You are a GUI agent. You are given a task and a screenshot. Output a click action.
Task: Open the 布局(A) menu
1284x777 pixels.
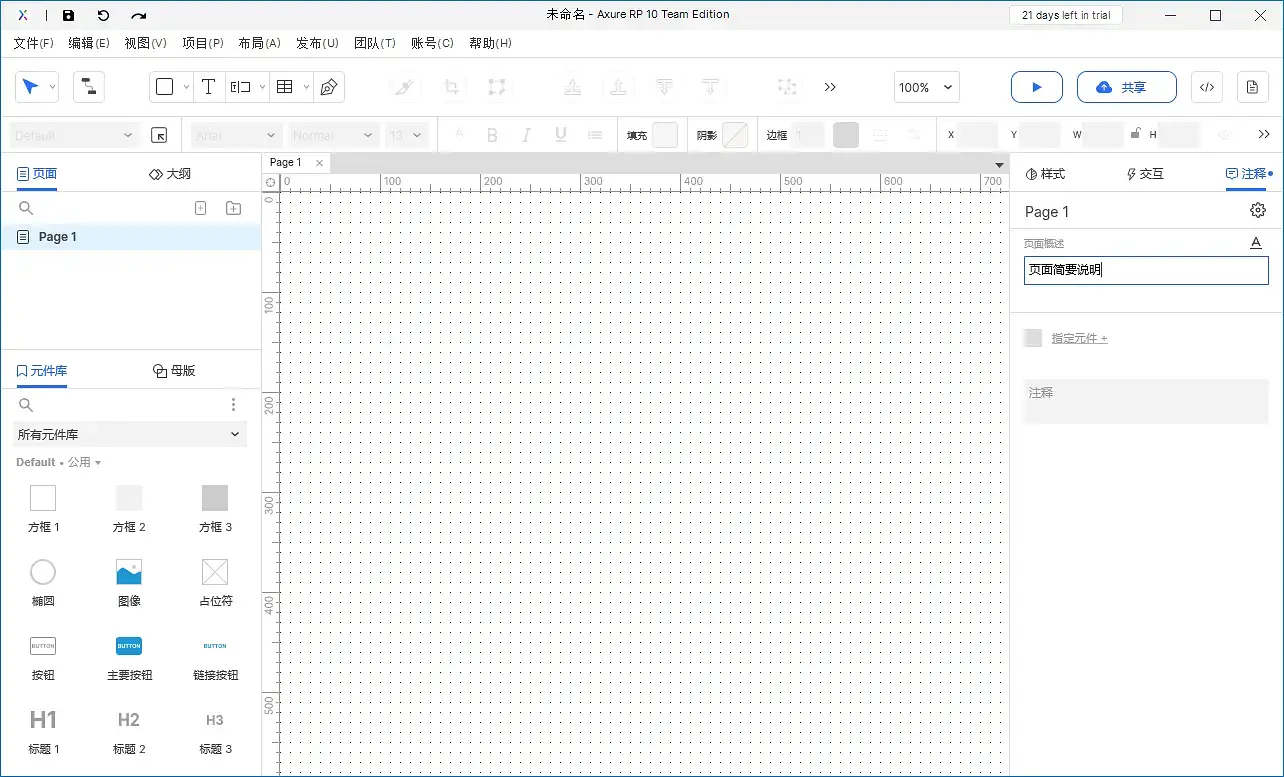coord(259,43)
